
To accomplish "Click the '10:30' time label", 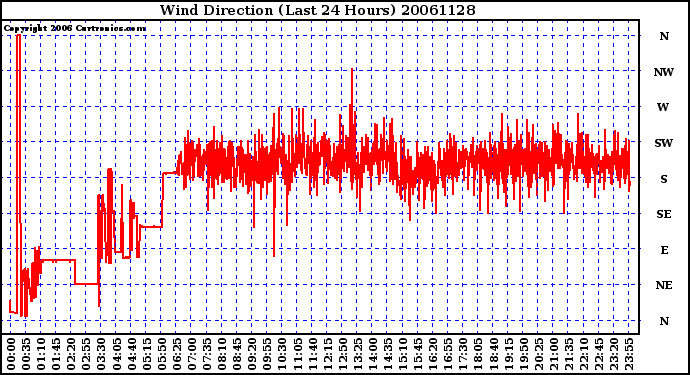I will [282, 355].
